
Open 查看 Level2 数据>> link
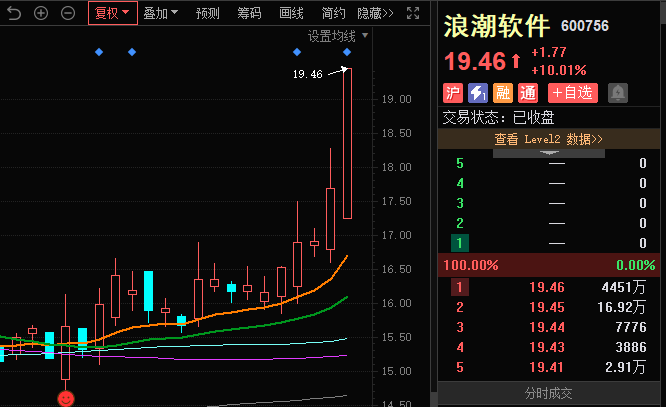point(549,139)
